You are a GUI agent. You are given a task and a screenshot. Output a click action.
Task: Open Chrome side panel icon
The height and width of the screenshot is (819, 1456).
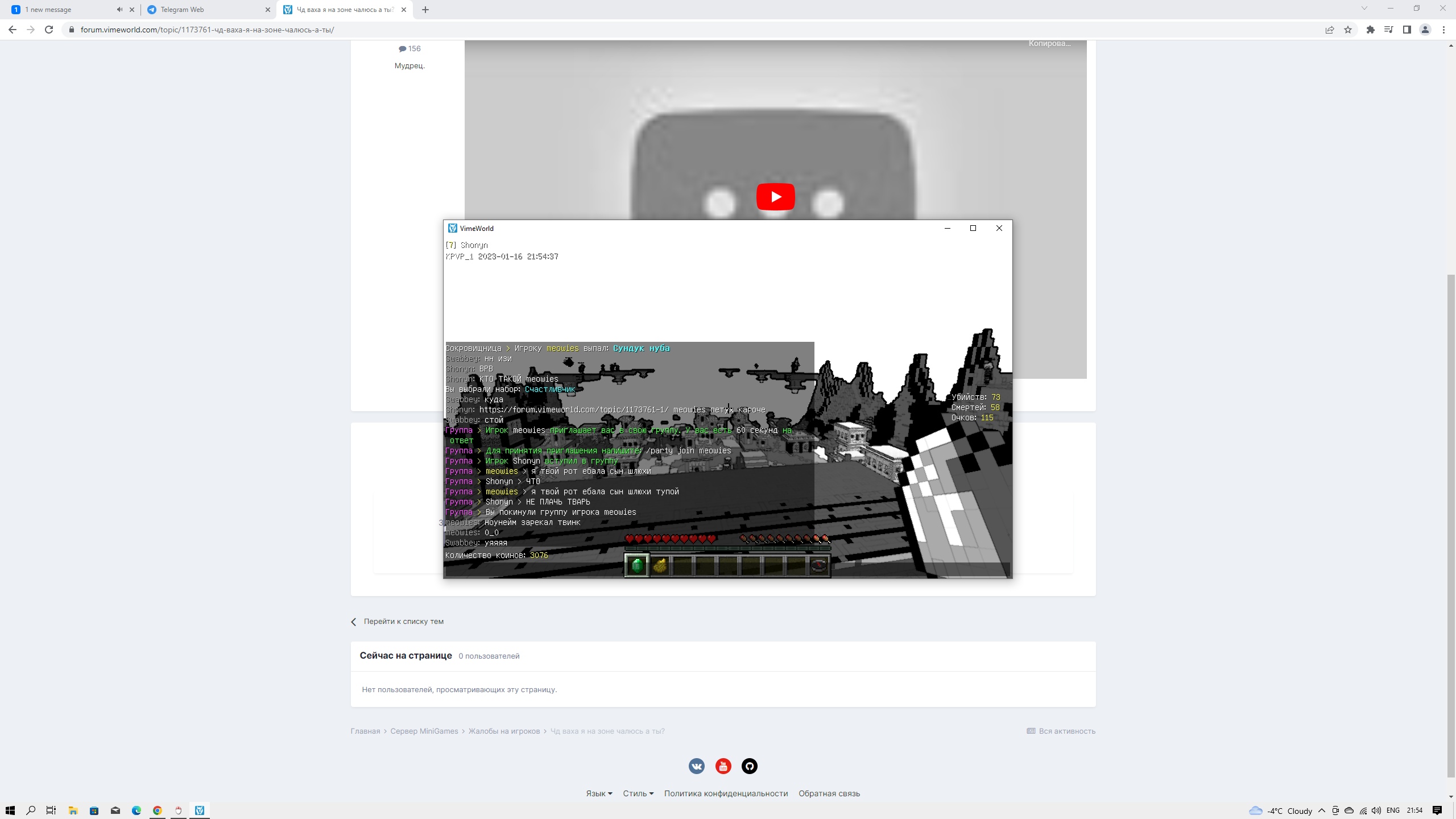point(1407,30)
